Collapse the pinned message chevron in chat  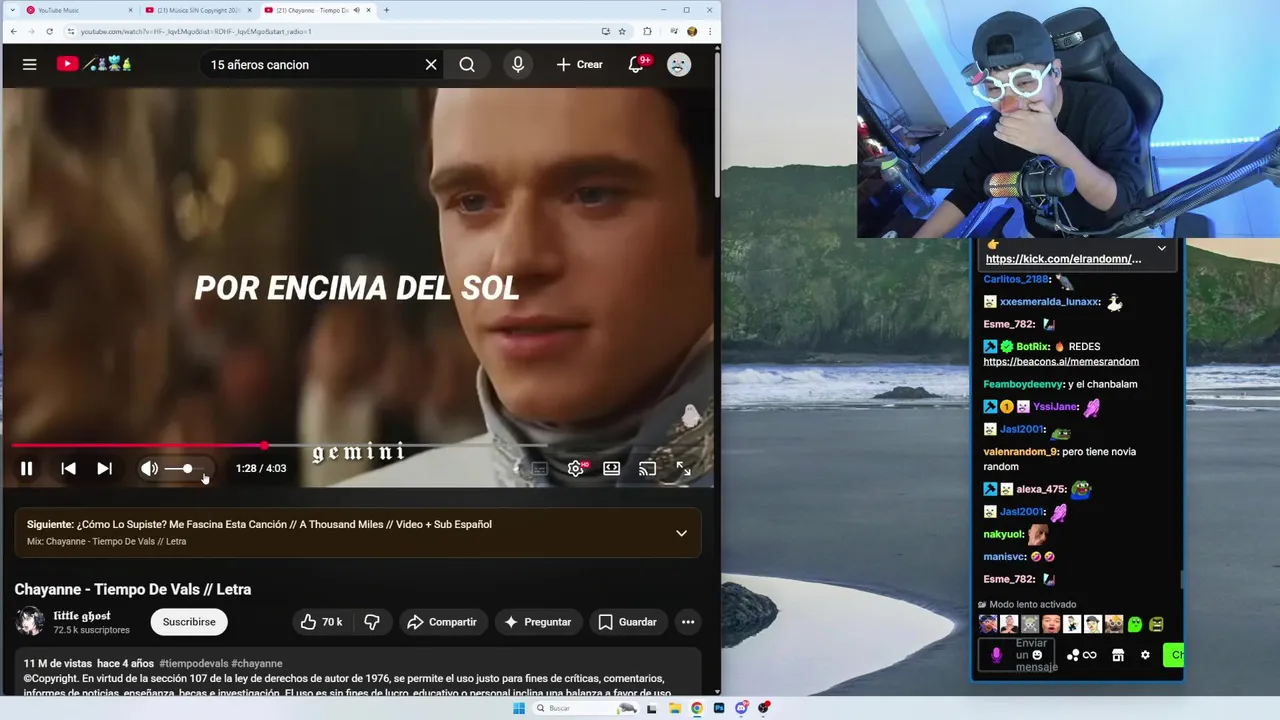(1161, 248)
